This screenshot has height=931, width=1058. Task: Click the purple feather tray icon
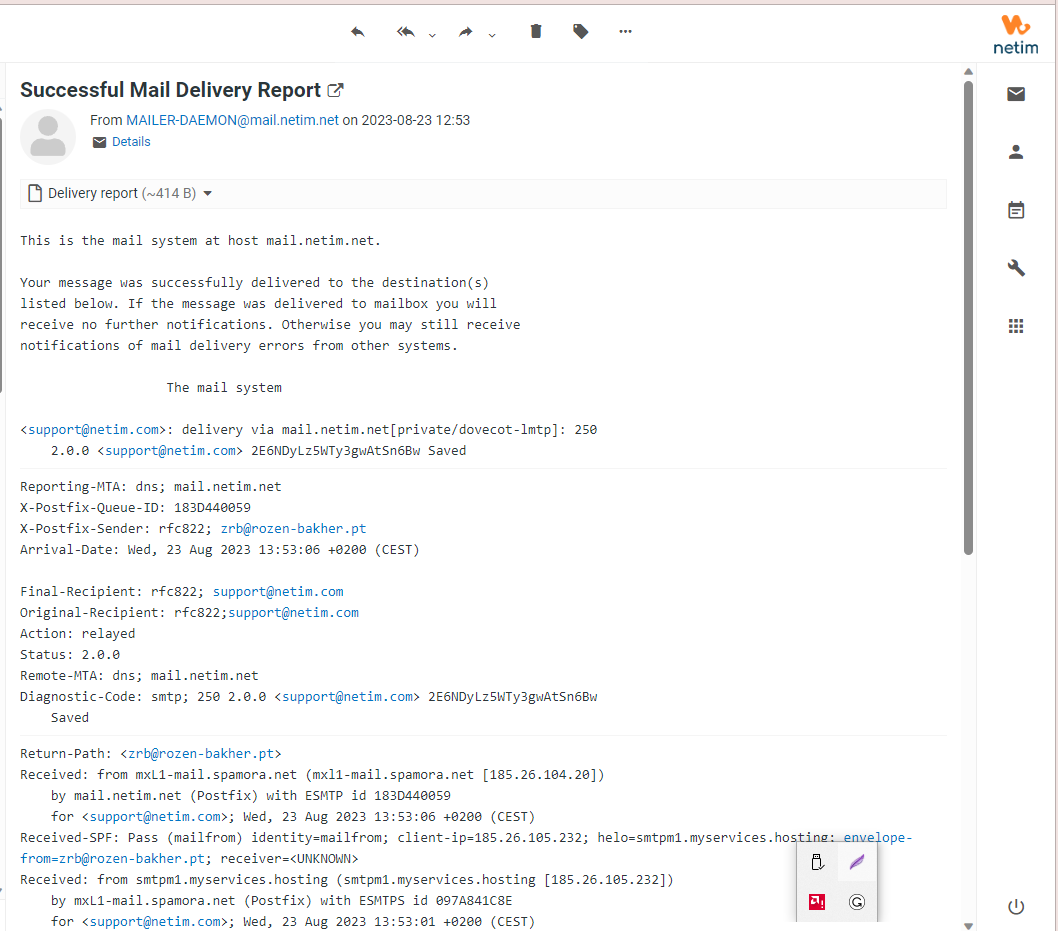[857, 862]
